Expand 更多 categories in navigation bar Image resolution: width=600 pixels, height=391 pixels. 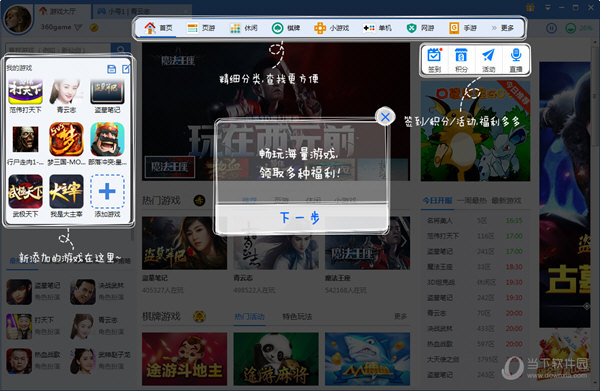click(x=502, y=28)
